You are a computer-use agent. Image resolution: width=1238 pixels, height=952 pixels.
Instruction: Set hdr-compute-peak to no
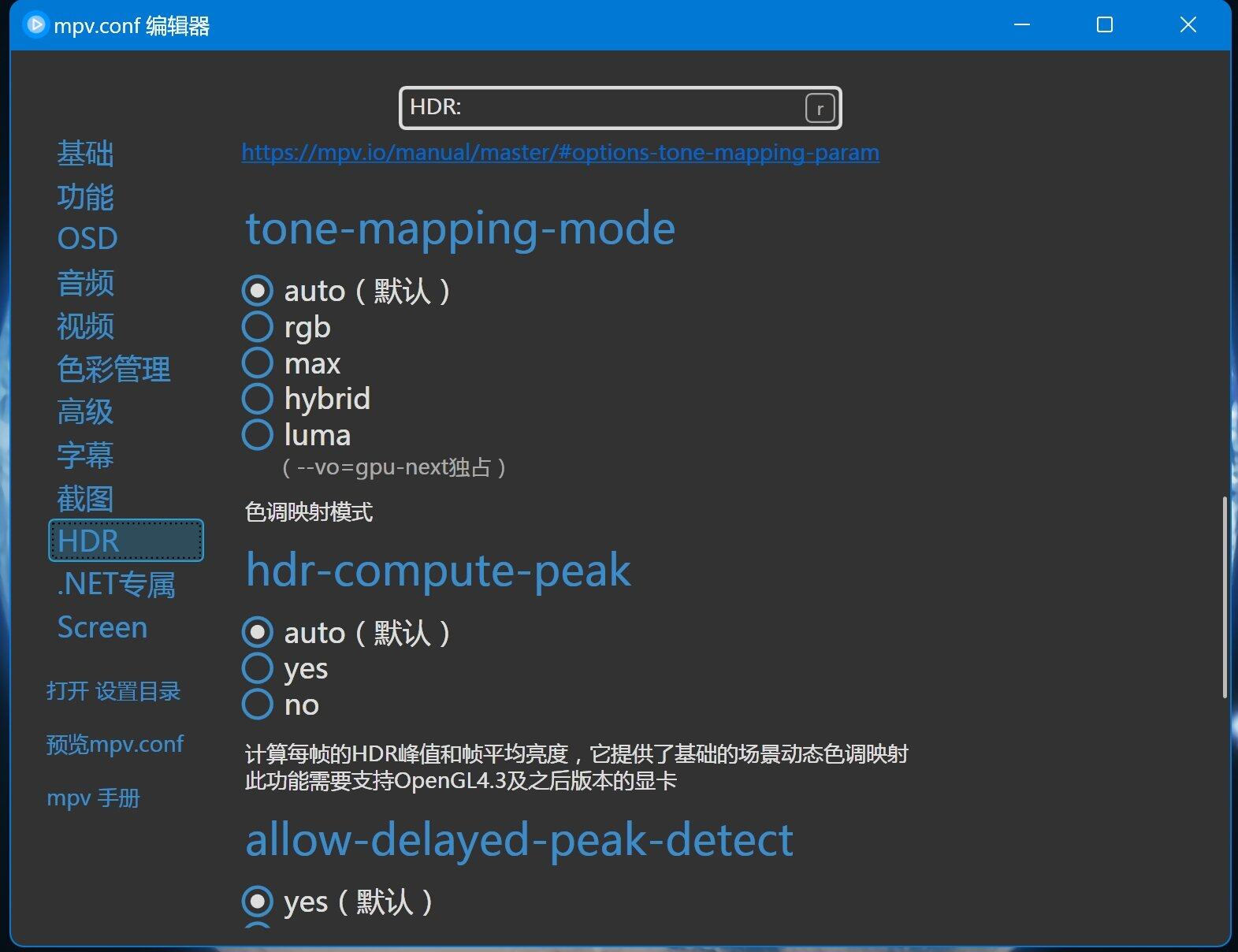(x=257, y=705)
